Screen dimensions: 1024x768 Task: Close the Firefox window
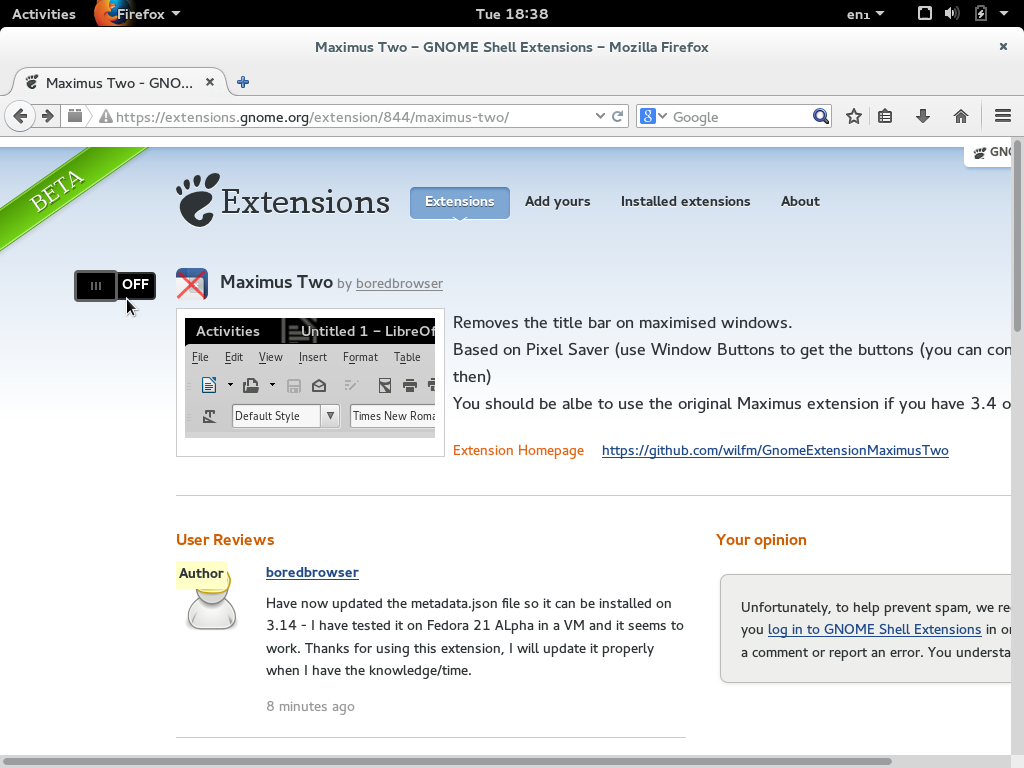point(1003,46)
